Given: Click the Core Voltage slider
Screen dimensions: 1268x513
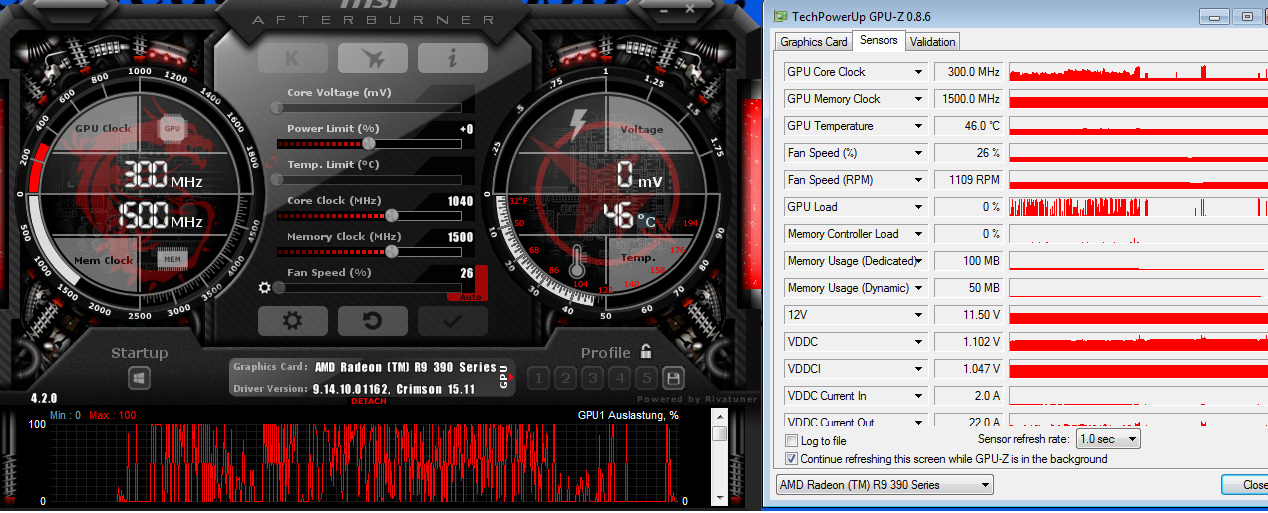Looking at the screenshot, I should coord(369,107).
